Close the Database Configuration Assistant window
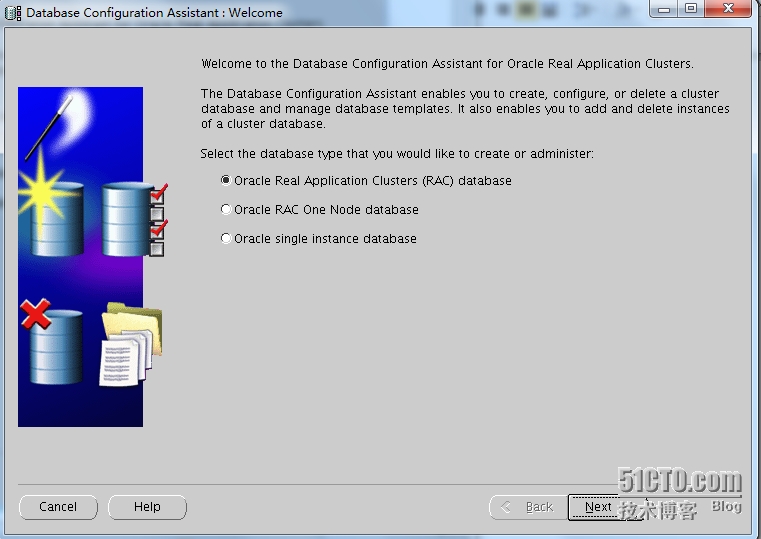 click(728, 9)
